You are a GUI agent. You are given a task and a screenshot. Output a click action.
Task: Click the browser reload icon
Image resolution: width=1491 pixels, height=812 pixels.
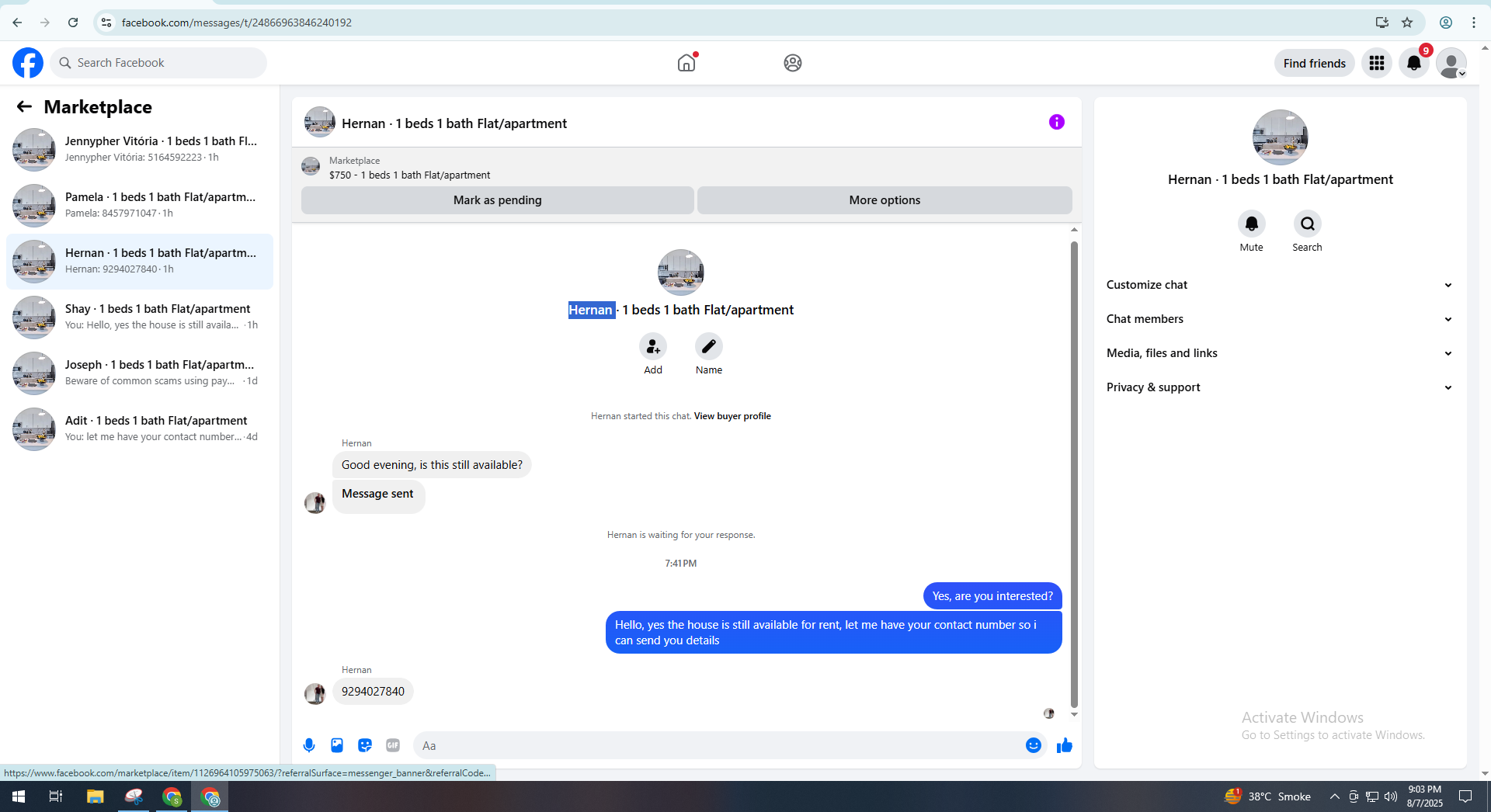pyautogui.click(x=73, y=23)
